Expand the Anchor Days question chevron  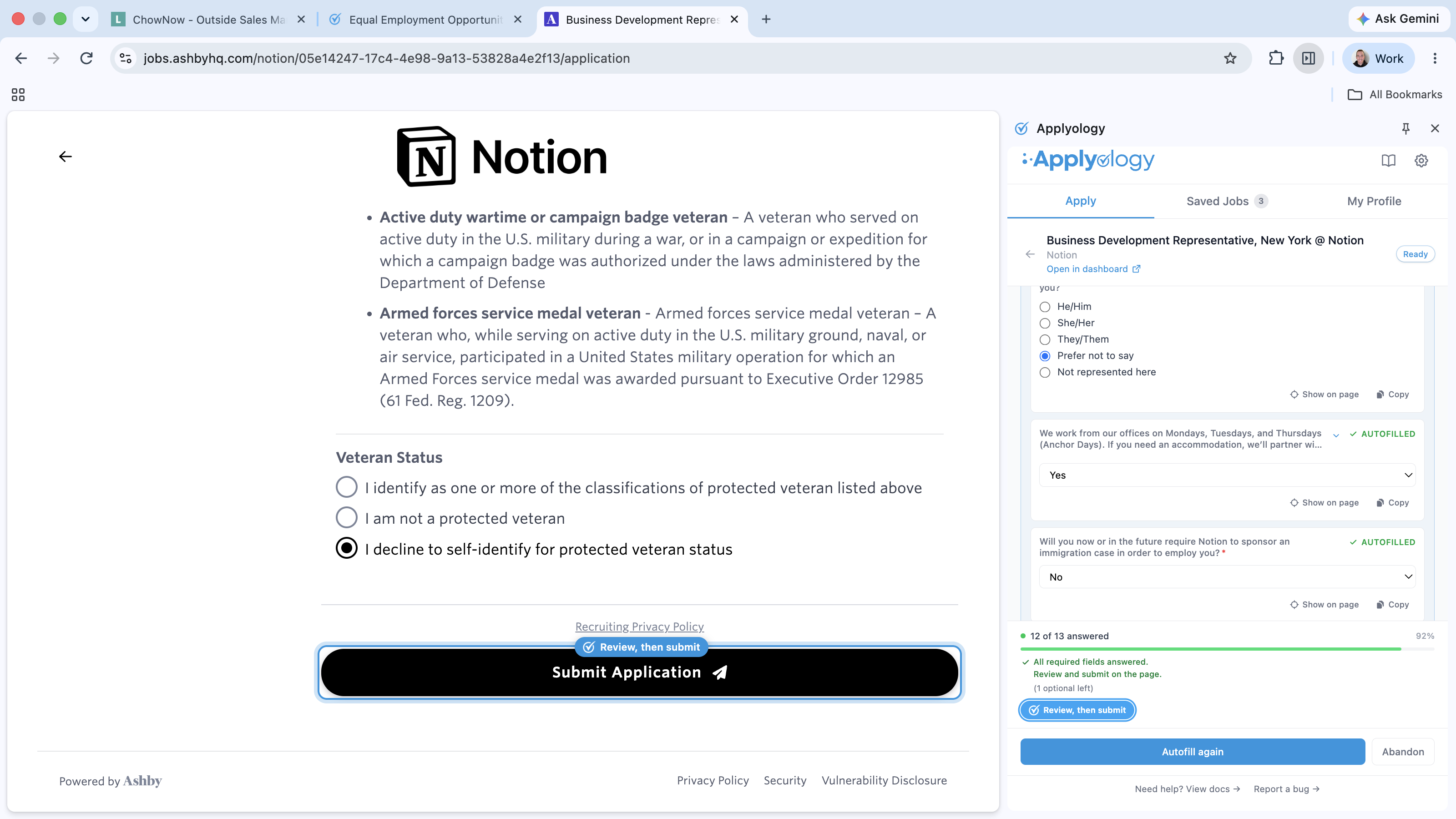(1336, 435)
